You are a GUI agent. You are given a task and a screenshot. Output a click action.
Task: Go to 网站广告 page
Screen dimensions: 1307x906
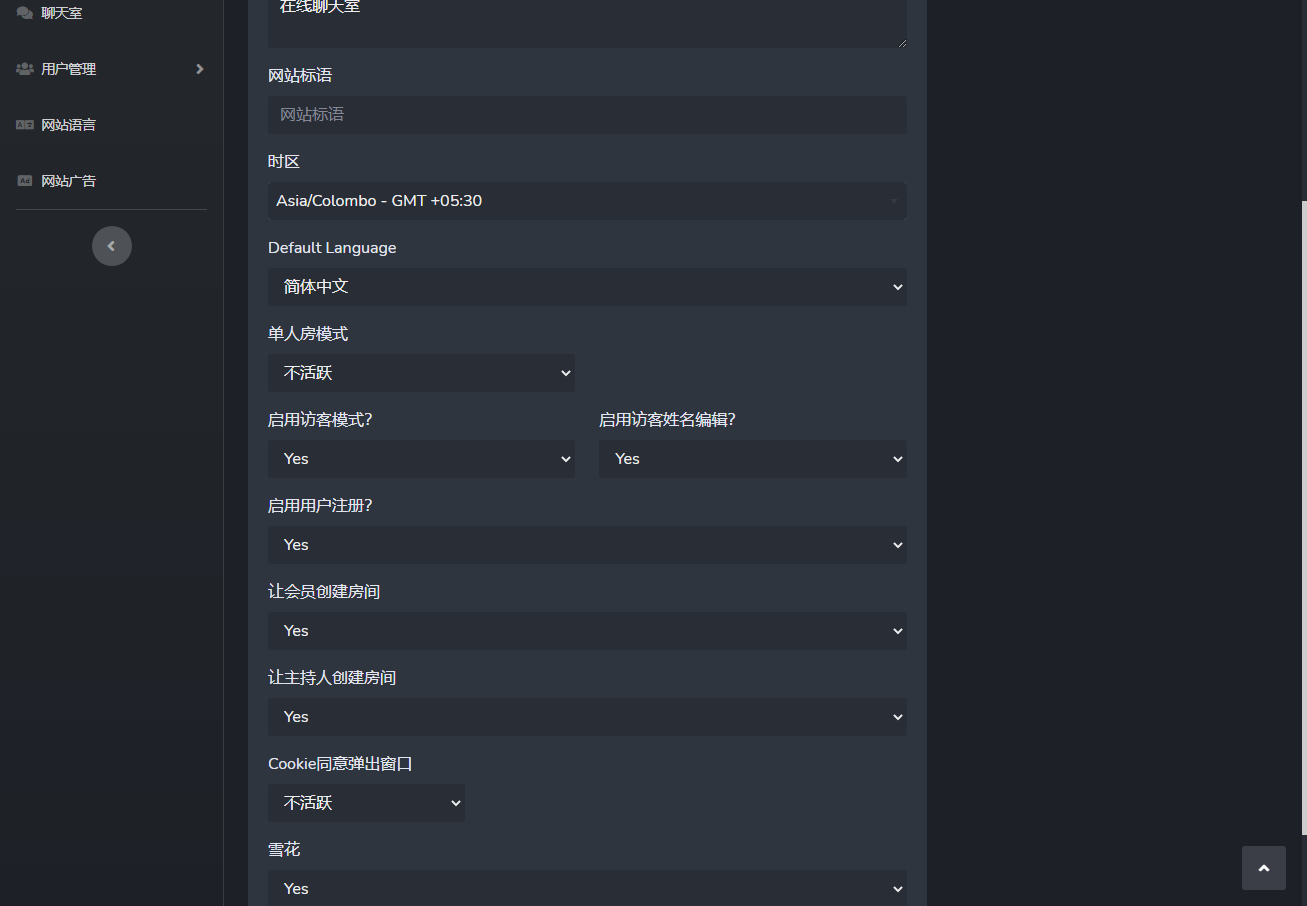tap(69, 181)
